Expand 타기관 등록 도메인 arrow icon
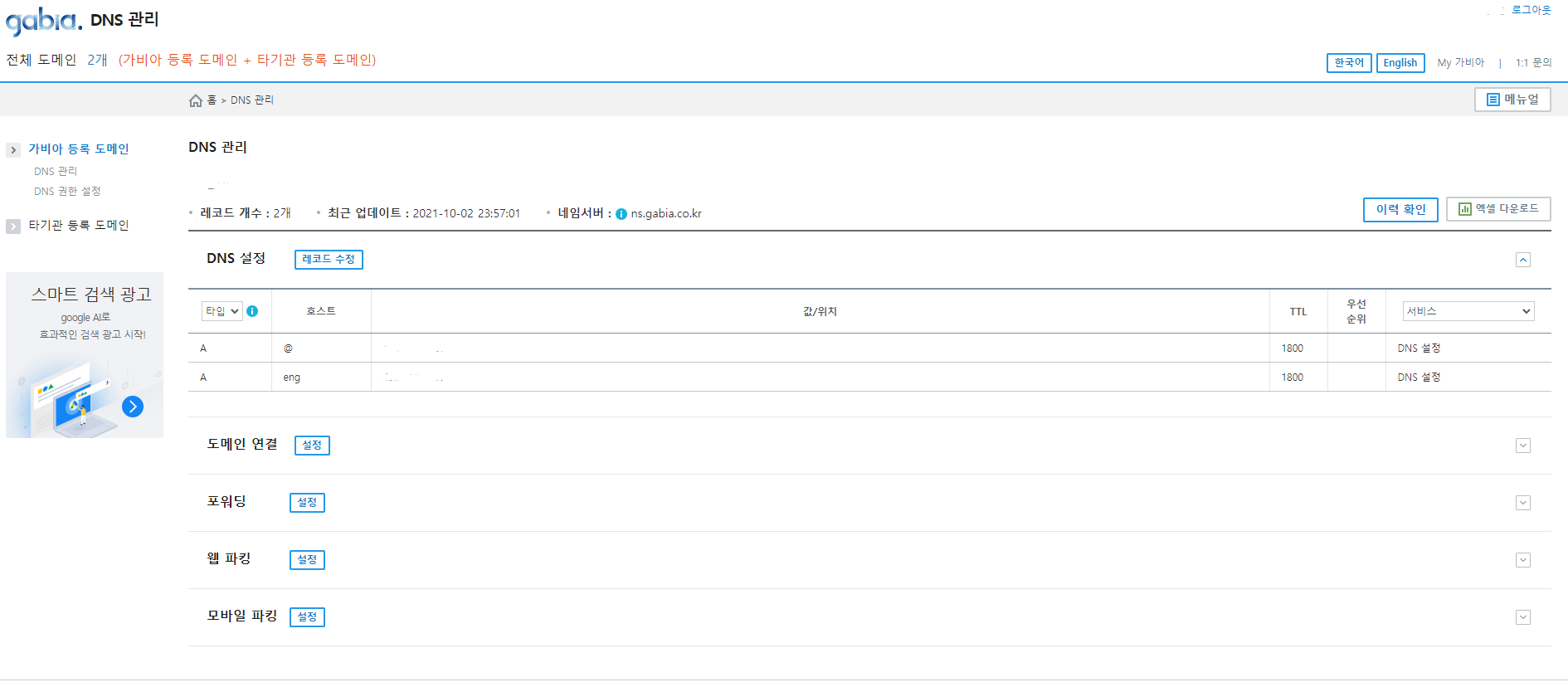The image size is (1568, 687). (x=13, y=227)
